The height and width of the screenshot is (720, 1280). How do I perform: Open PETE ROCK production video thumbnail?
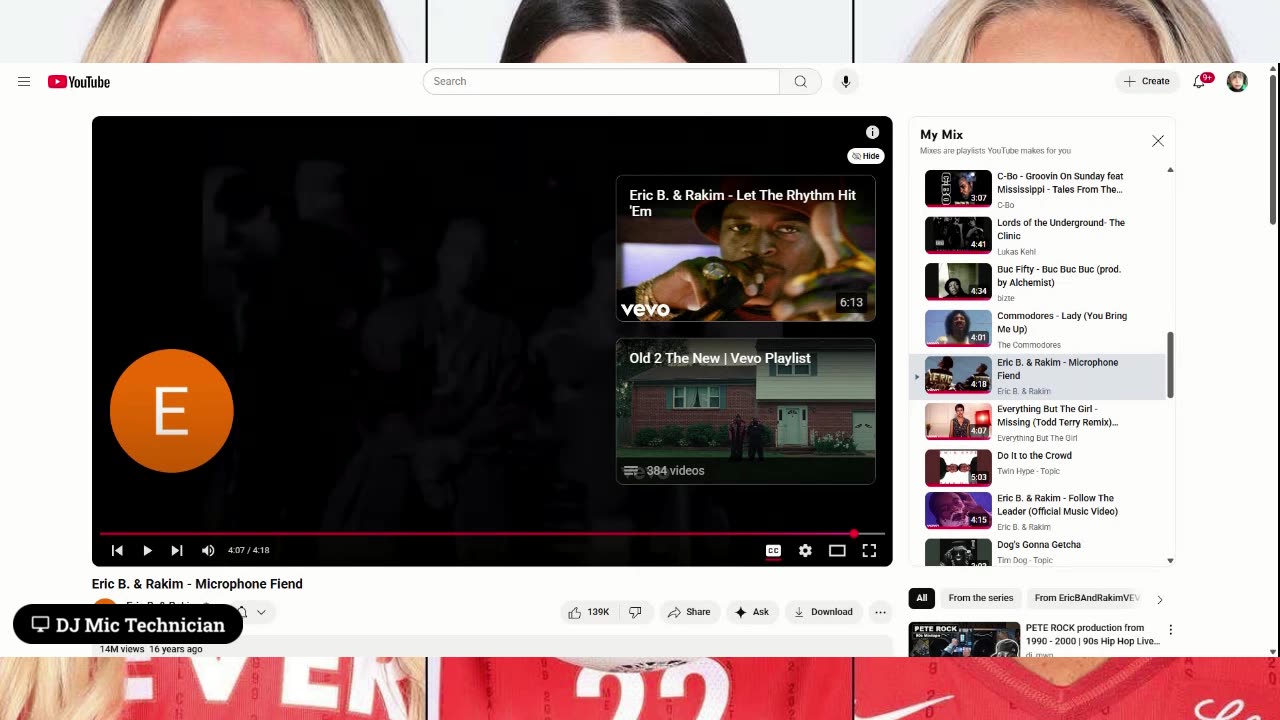[964, 640]
